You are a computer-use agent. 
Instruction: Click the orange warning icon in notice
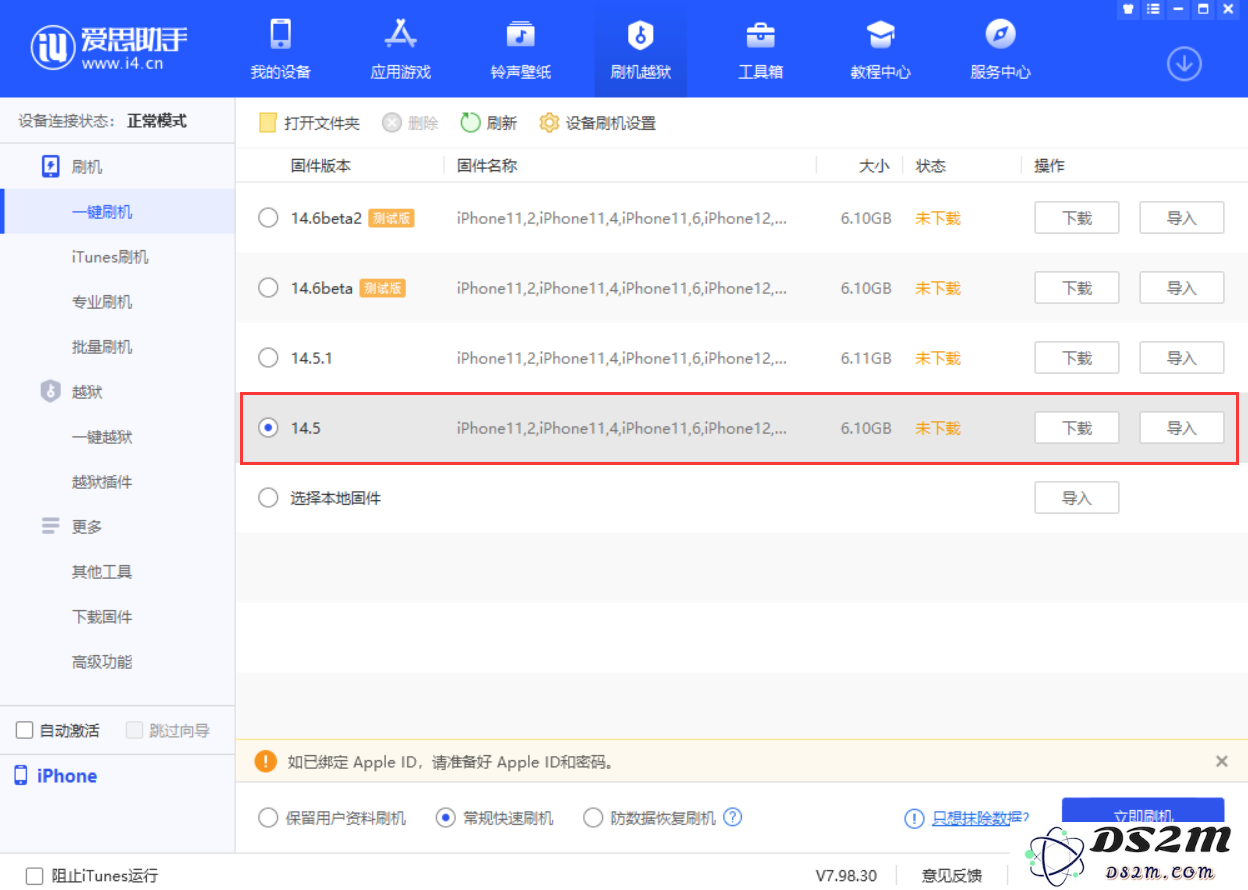pyautogui.click(x=265, y=761)
